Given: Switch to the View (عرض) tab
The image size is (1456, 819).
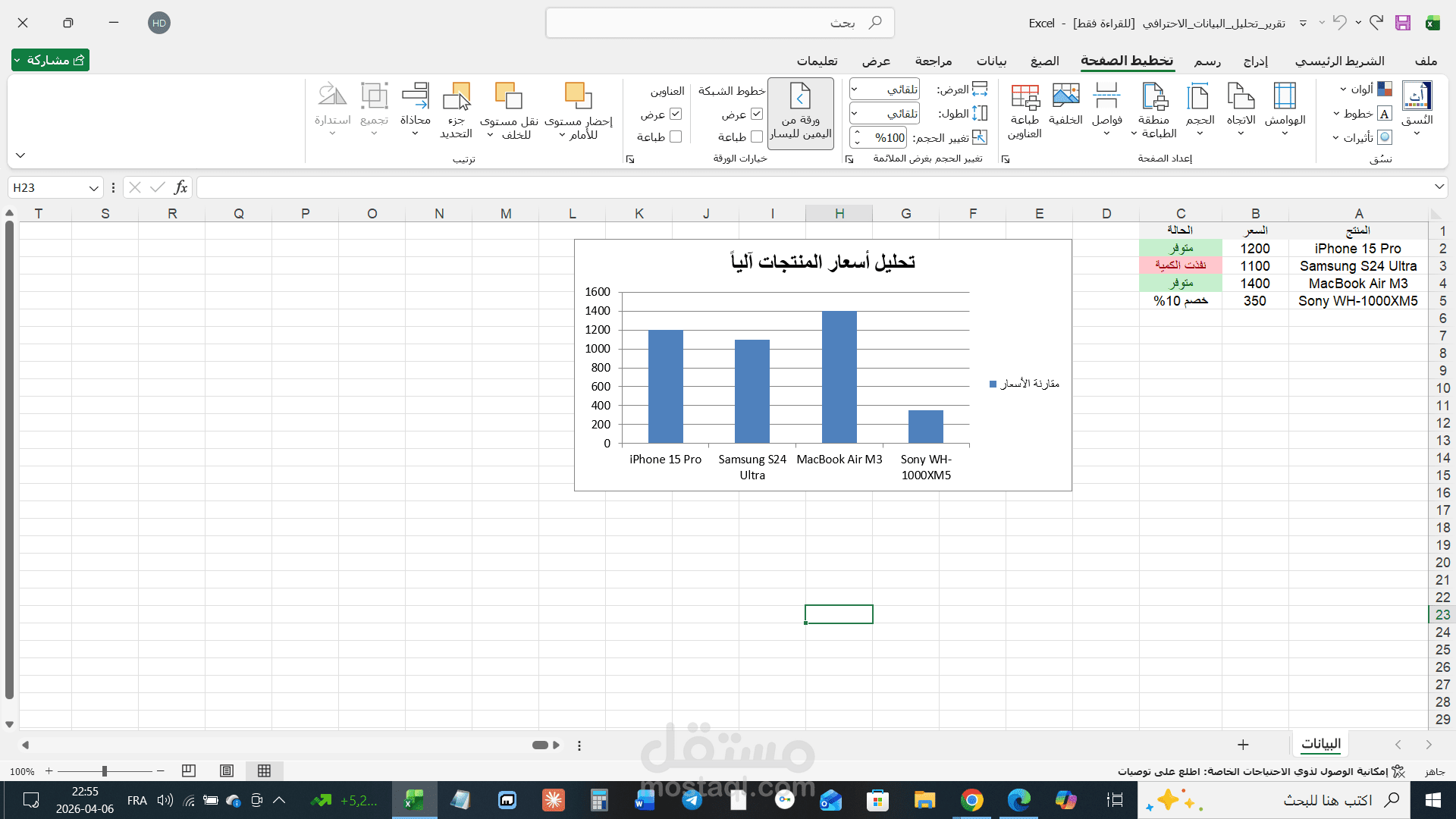Looking at the screenshot, I should (x=876, y=61).
